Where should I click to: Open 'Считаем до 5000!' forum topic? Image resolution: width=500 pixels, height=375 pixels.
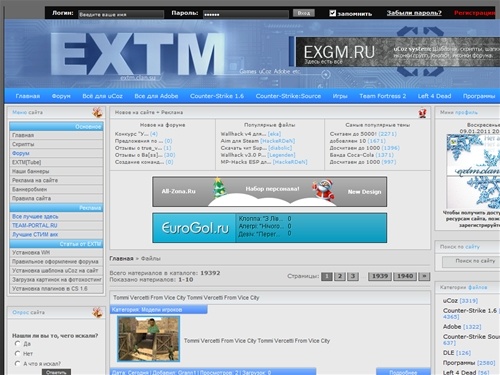pos(353,134)
